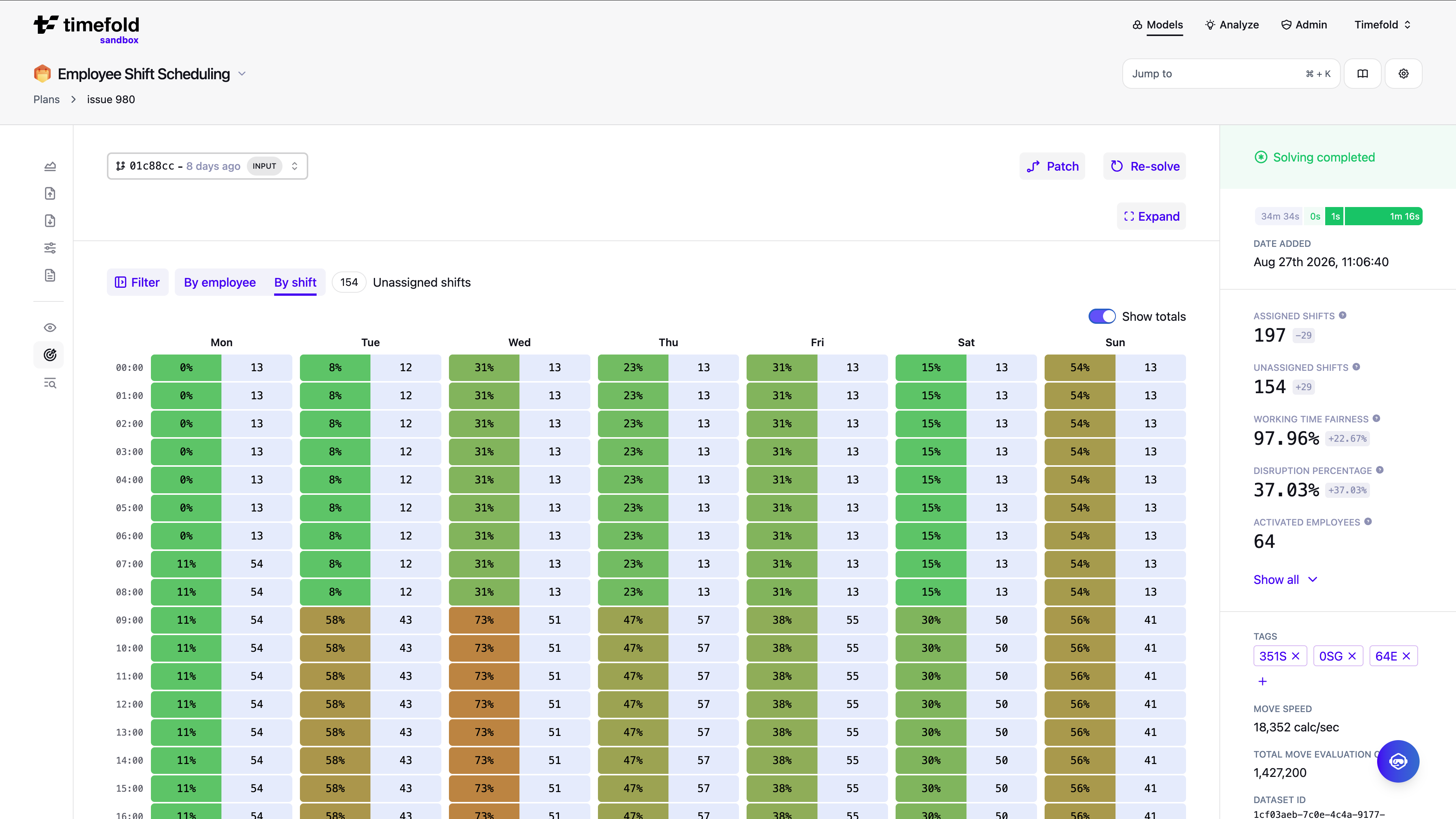Remove the 64E tag

click(1406, 656)
